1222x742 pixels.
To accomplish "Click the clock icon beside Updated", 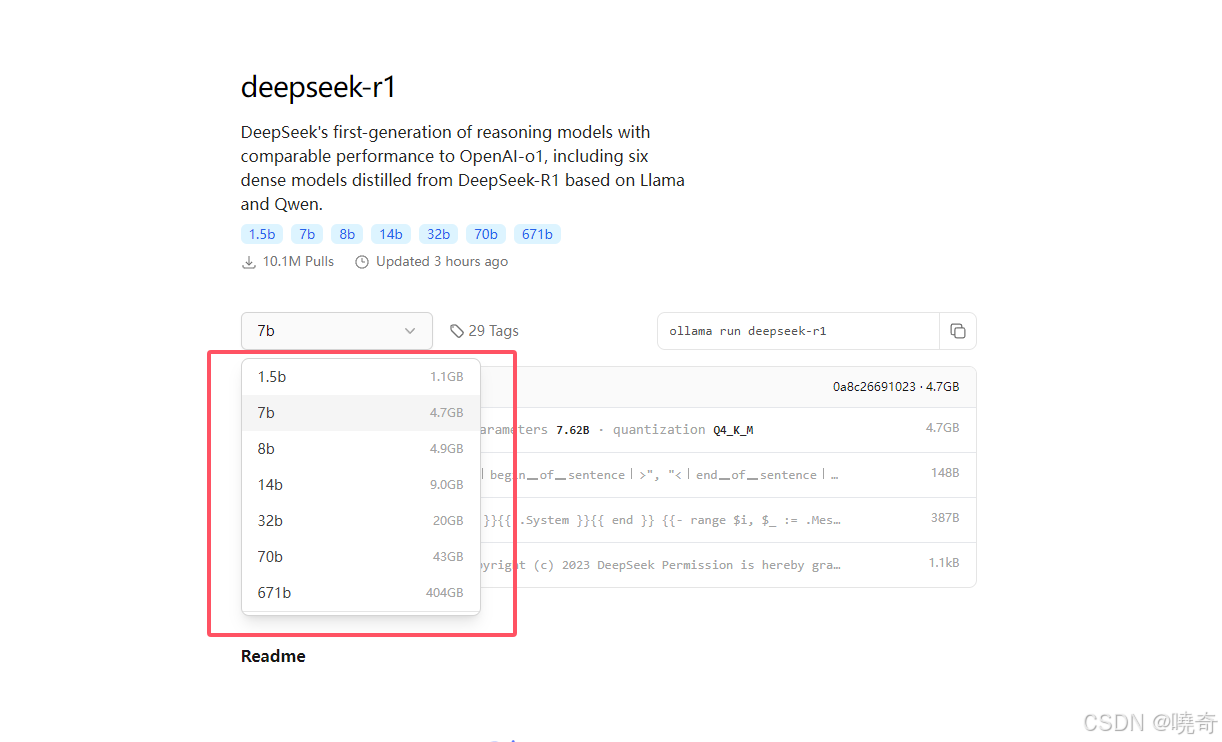I will [x=362, y=262].
